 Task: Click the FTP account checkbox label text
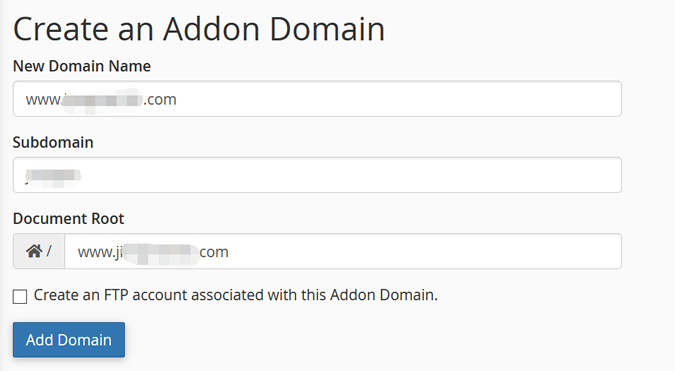(235, 295)
